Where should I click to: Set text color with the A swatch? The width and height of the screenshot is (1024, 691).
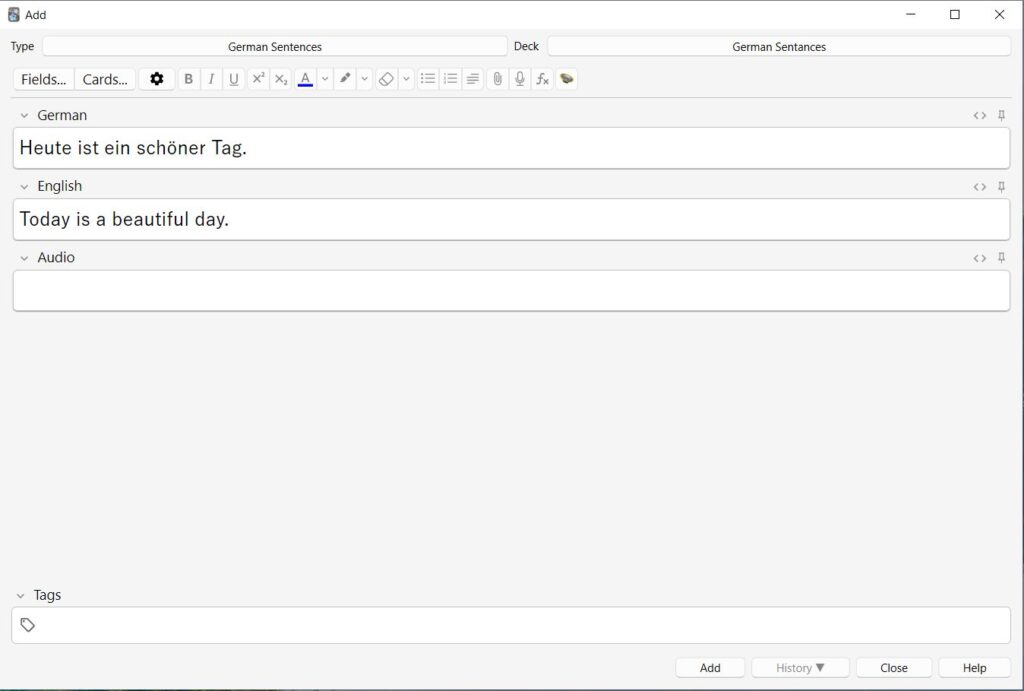305,78
